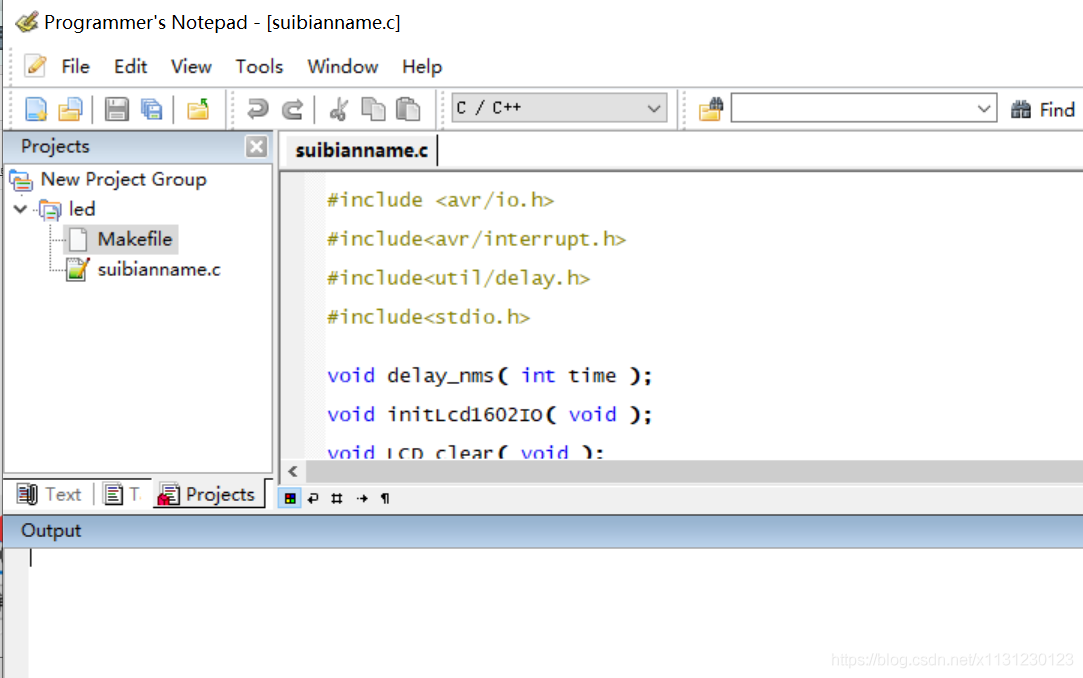The width and height of the screenshot is (1083, 678).
Task: Click the Makefile document icon
Action: click(78, 240)
